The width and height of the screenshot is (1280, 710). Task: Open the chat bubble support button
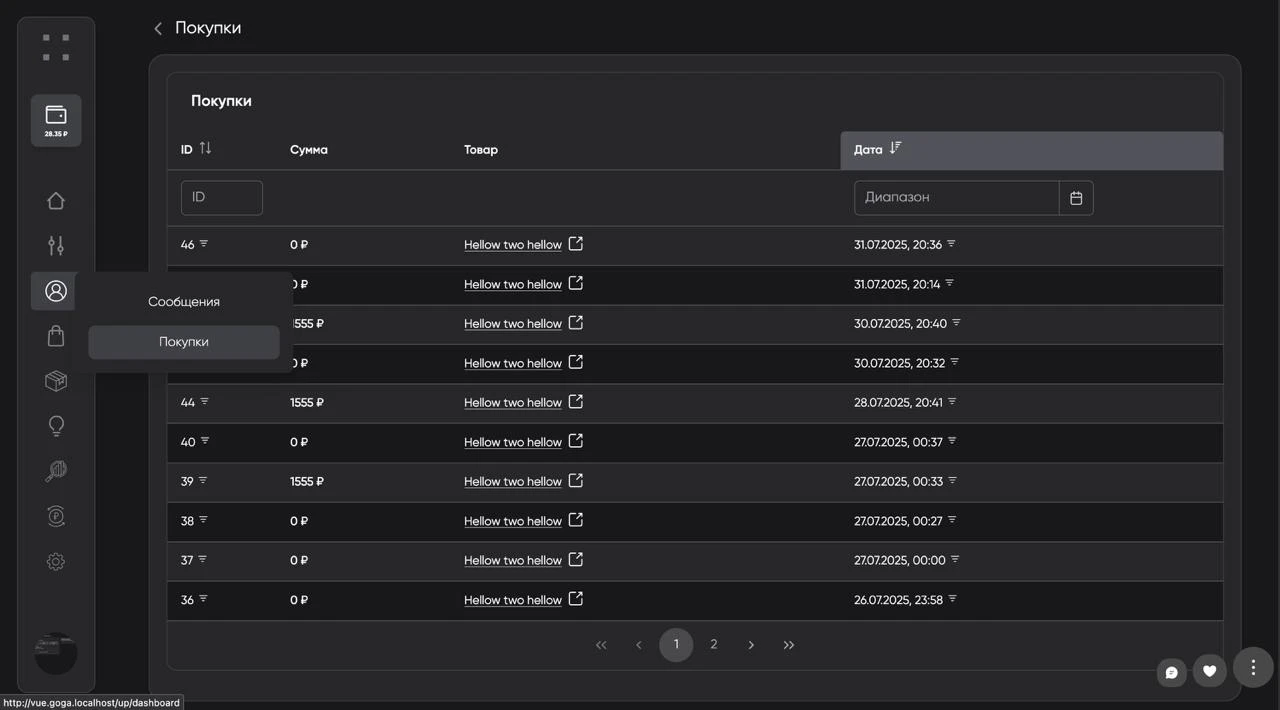[x=1171, y=672]
